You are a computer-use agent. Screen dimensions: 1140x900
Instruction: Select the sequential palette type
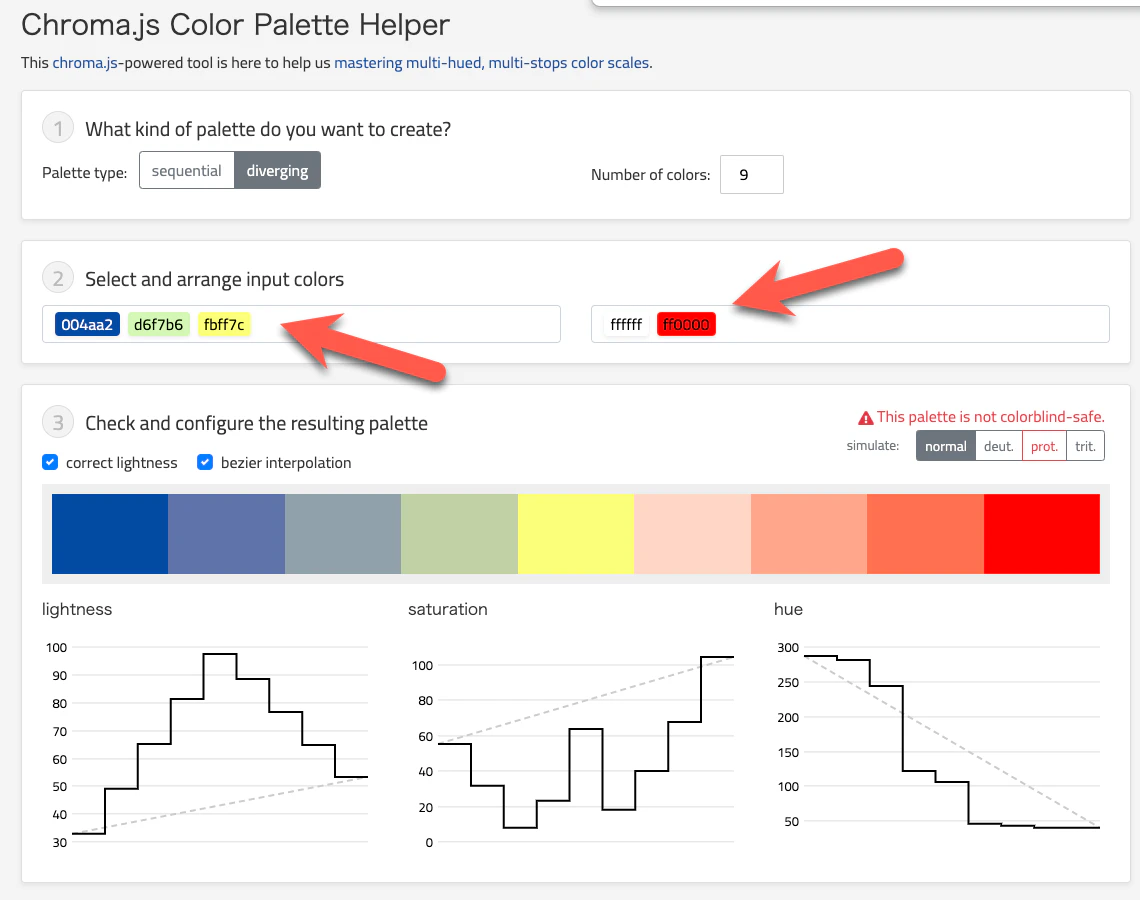(187, 170)
